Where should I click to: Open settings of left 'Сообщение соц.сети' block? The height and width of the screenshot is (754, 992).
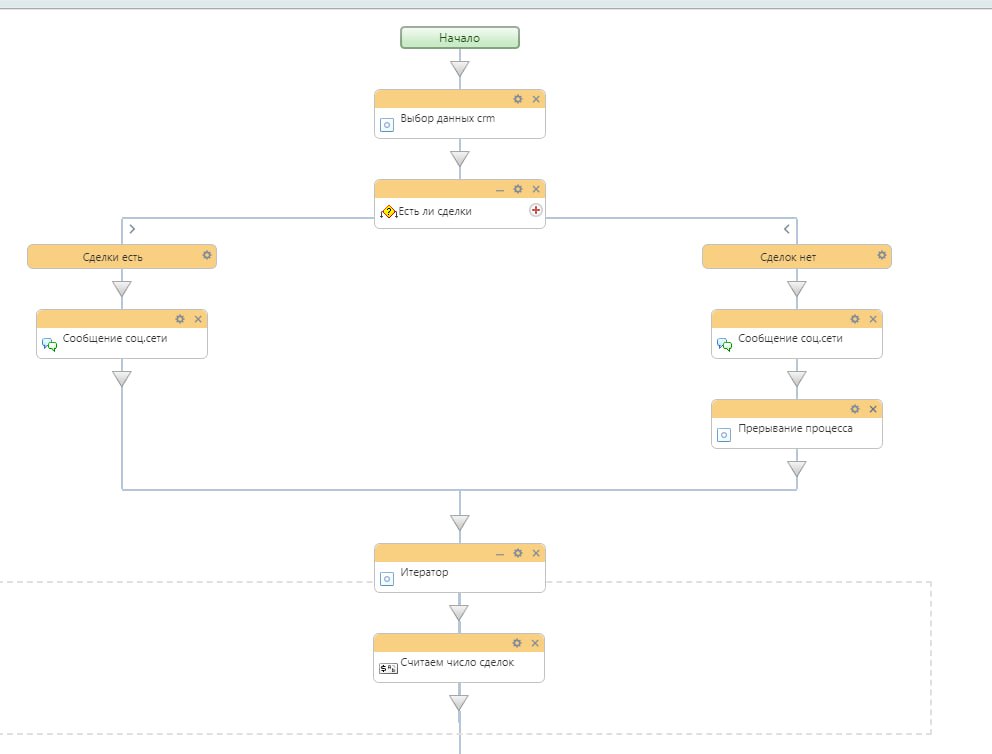point(180,319)
